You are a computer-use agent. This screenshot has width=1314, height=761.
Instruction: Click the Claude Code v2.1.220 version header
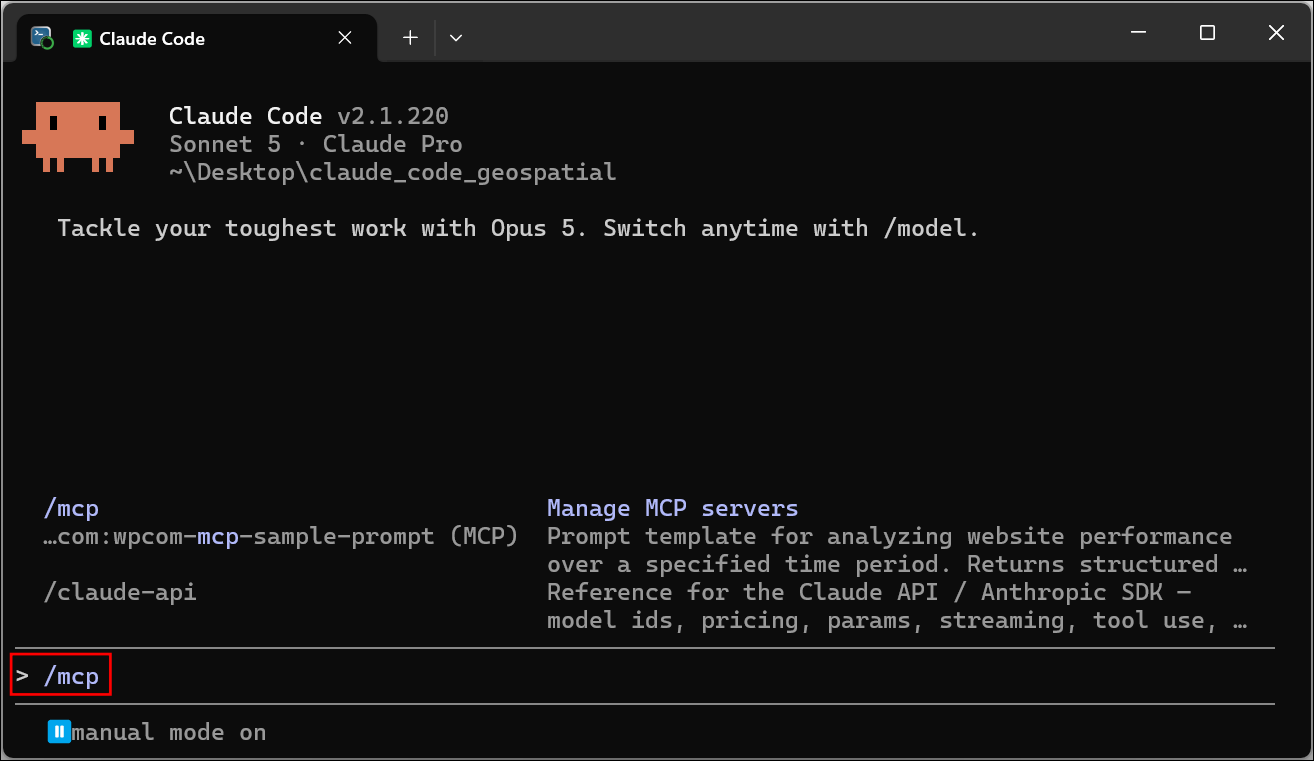click(x=309, y=116)
